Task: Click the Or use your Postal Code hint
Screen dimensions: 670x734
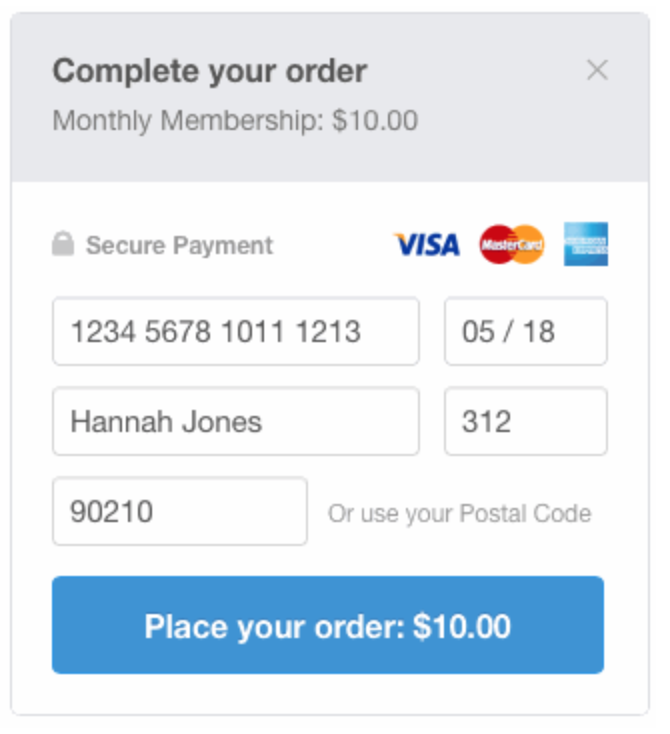Action: [x=459, y=514]
